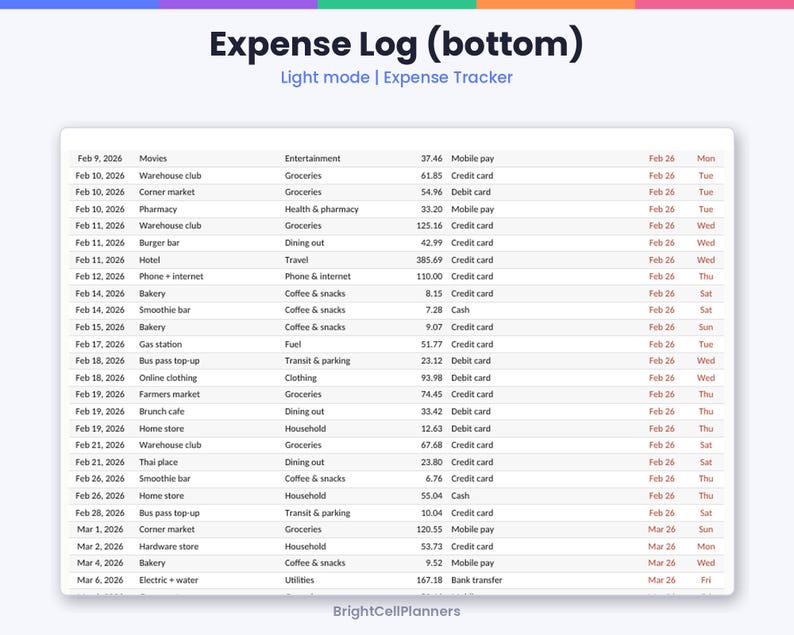794x635 pixels.
Task: Click the 8.15 amount cell
Action: tap(434, 293)
